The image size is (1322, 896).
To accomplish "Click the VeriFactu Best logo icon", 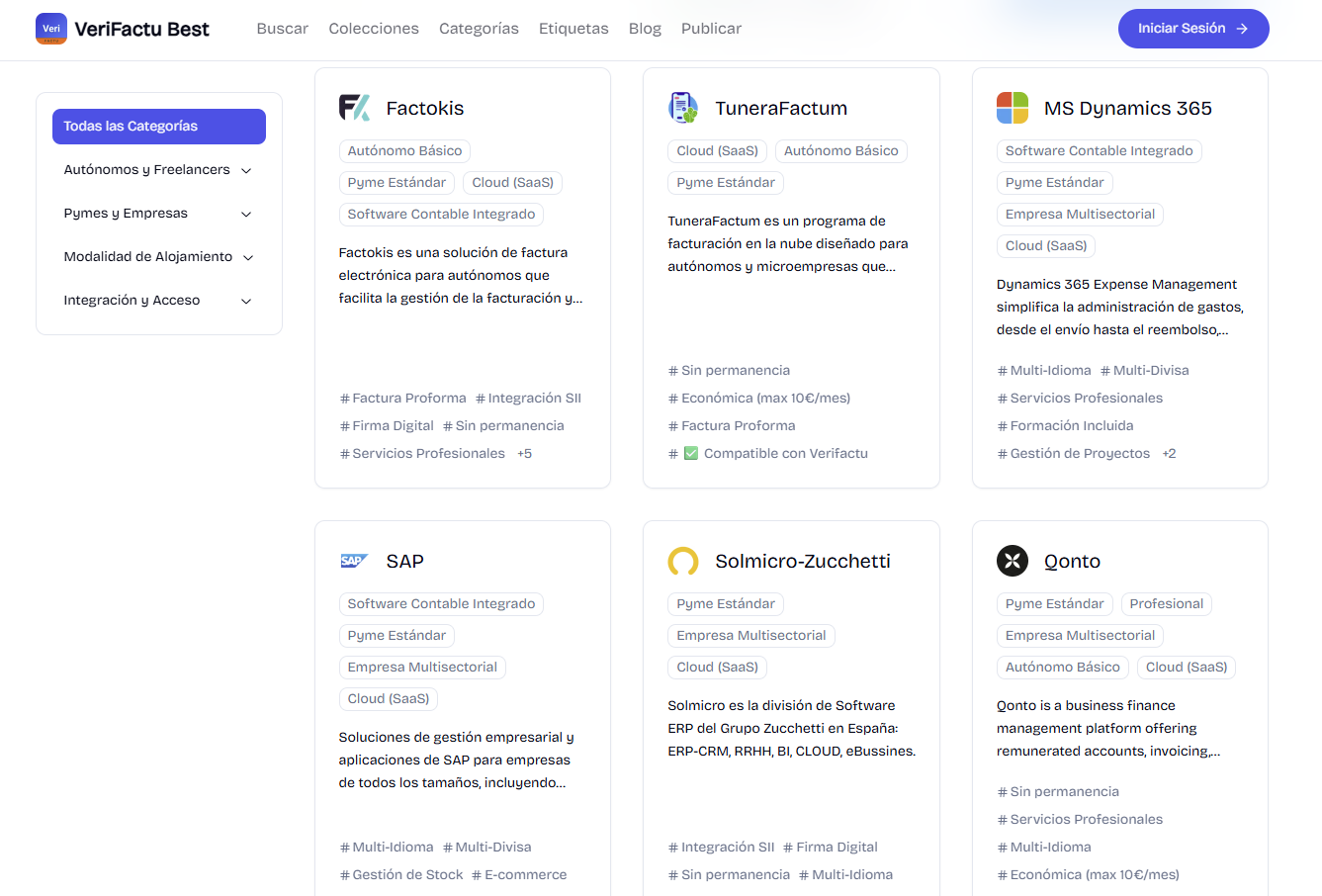I will tap(51, 29).
